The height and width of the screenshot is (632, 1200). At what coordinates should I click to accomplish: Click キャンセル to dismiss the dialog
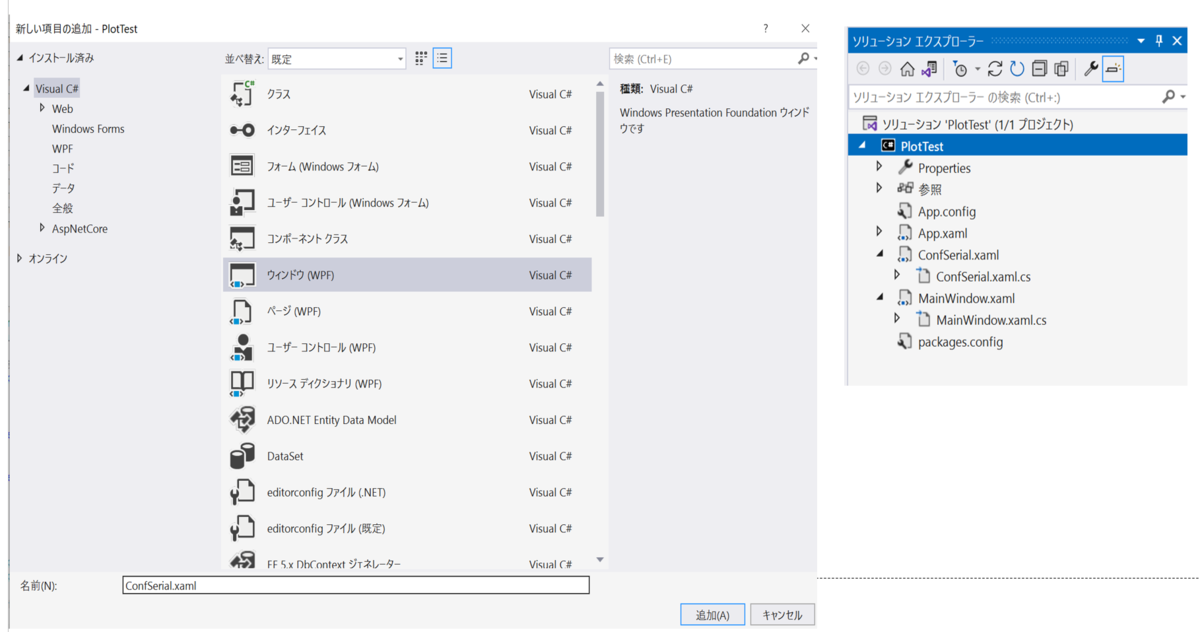pos(782,613)
